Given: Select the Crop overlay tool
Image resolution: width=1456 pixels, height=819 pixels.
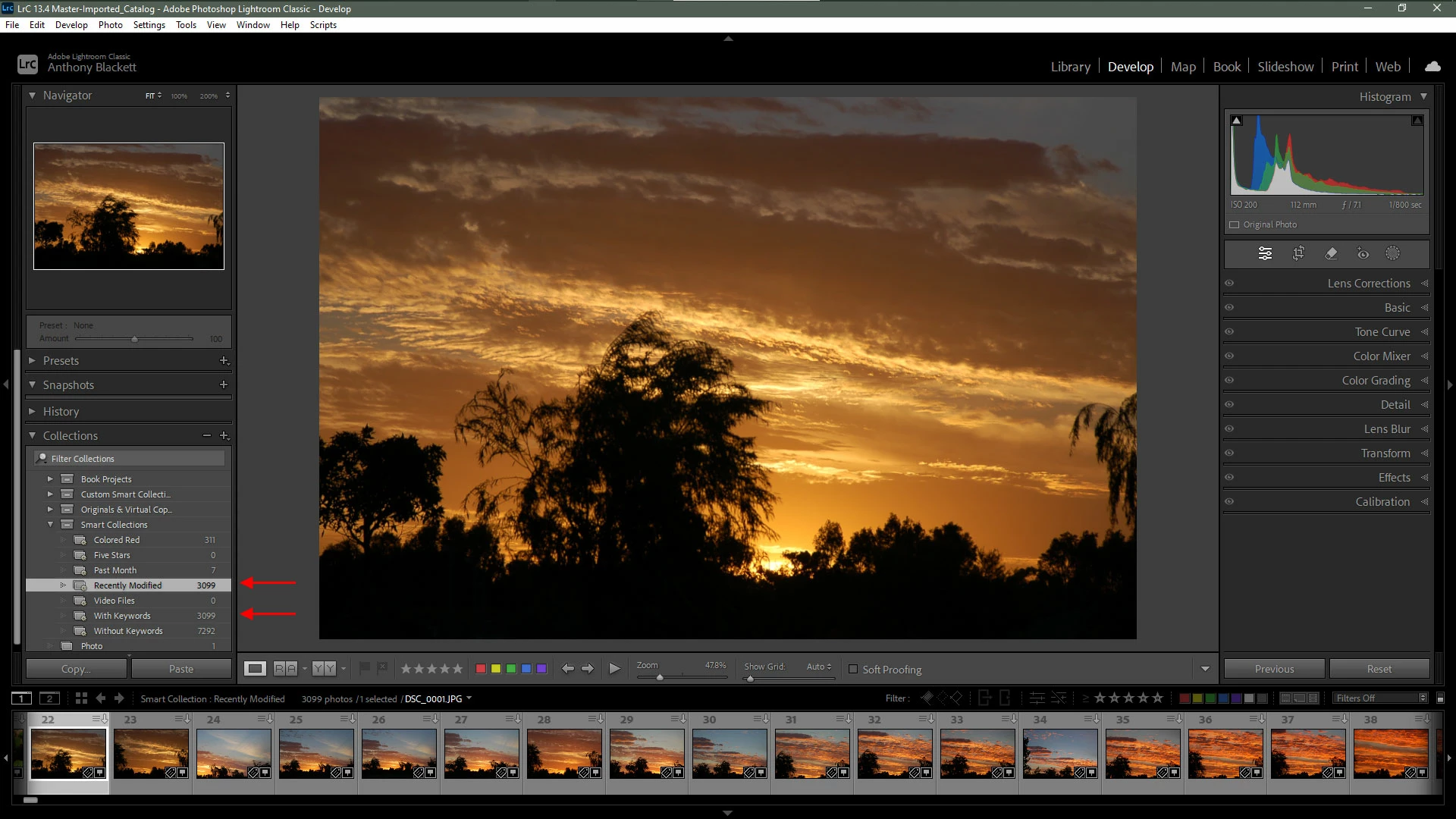Looking at the screenshot, I should (x=1298, y=253).
